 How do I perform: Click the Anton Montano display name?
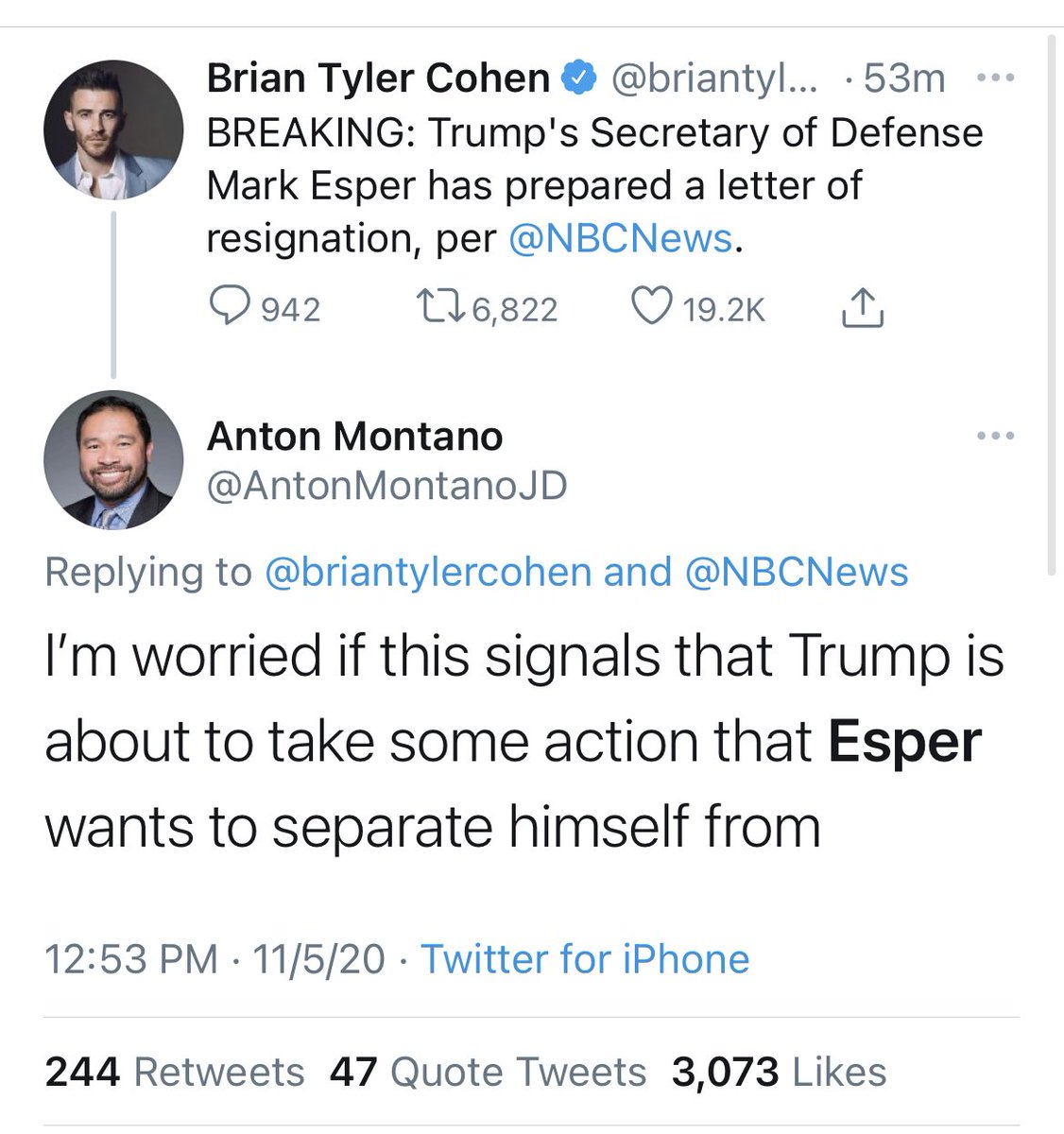point(354,437)
